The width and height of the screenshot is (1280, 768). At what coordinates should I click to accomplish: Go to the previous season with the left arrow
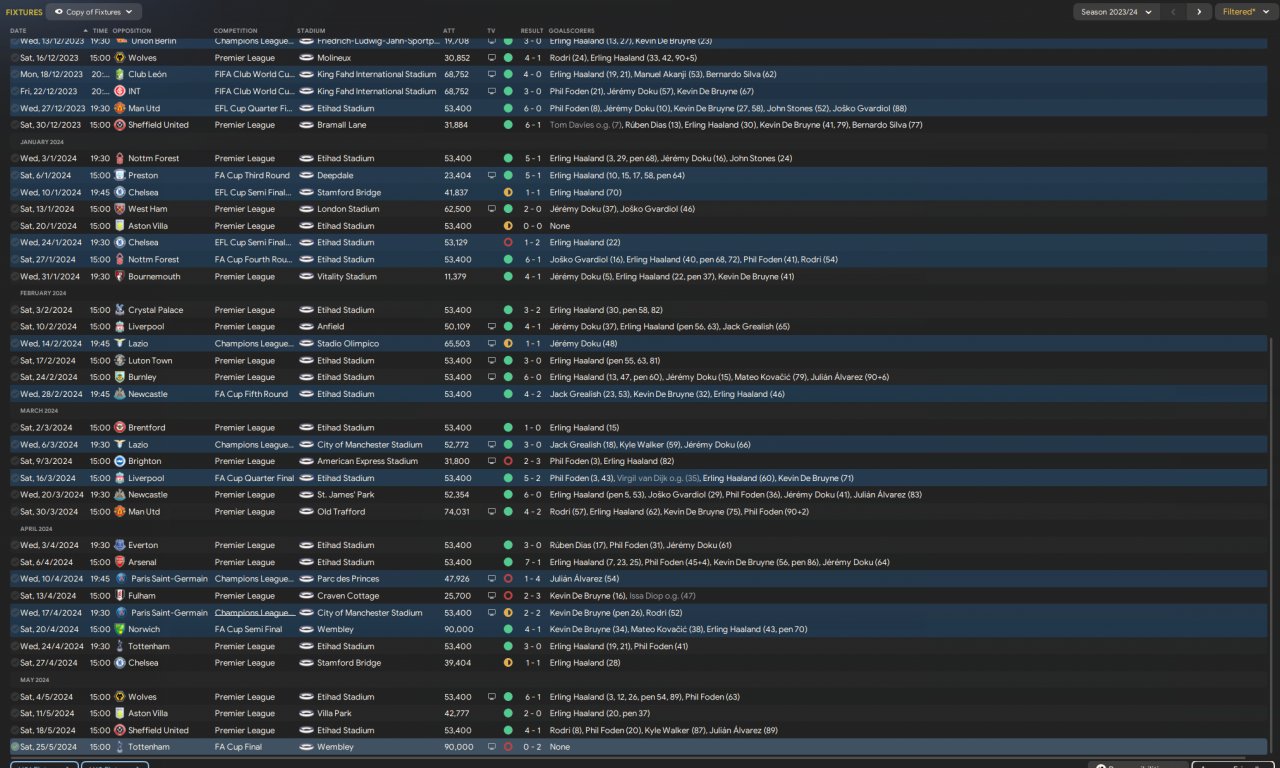click(1173, 12)
